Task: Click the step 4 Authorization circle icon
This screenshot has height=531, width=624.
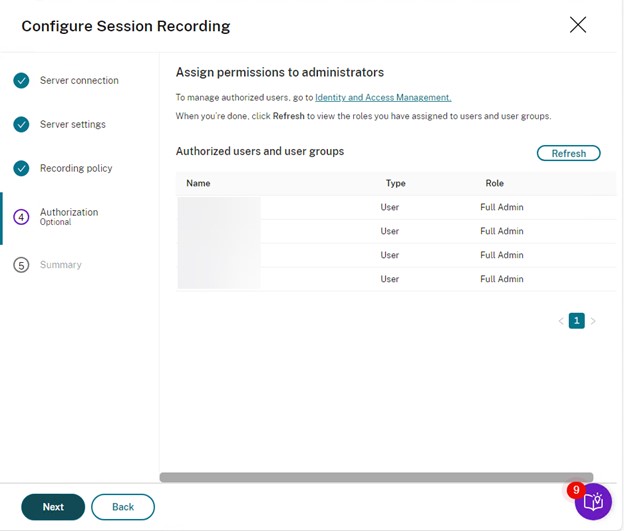Action: coord(21,217)
